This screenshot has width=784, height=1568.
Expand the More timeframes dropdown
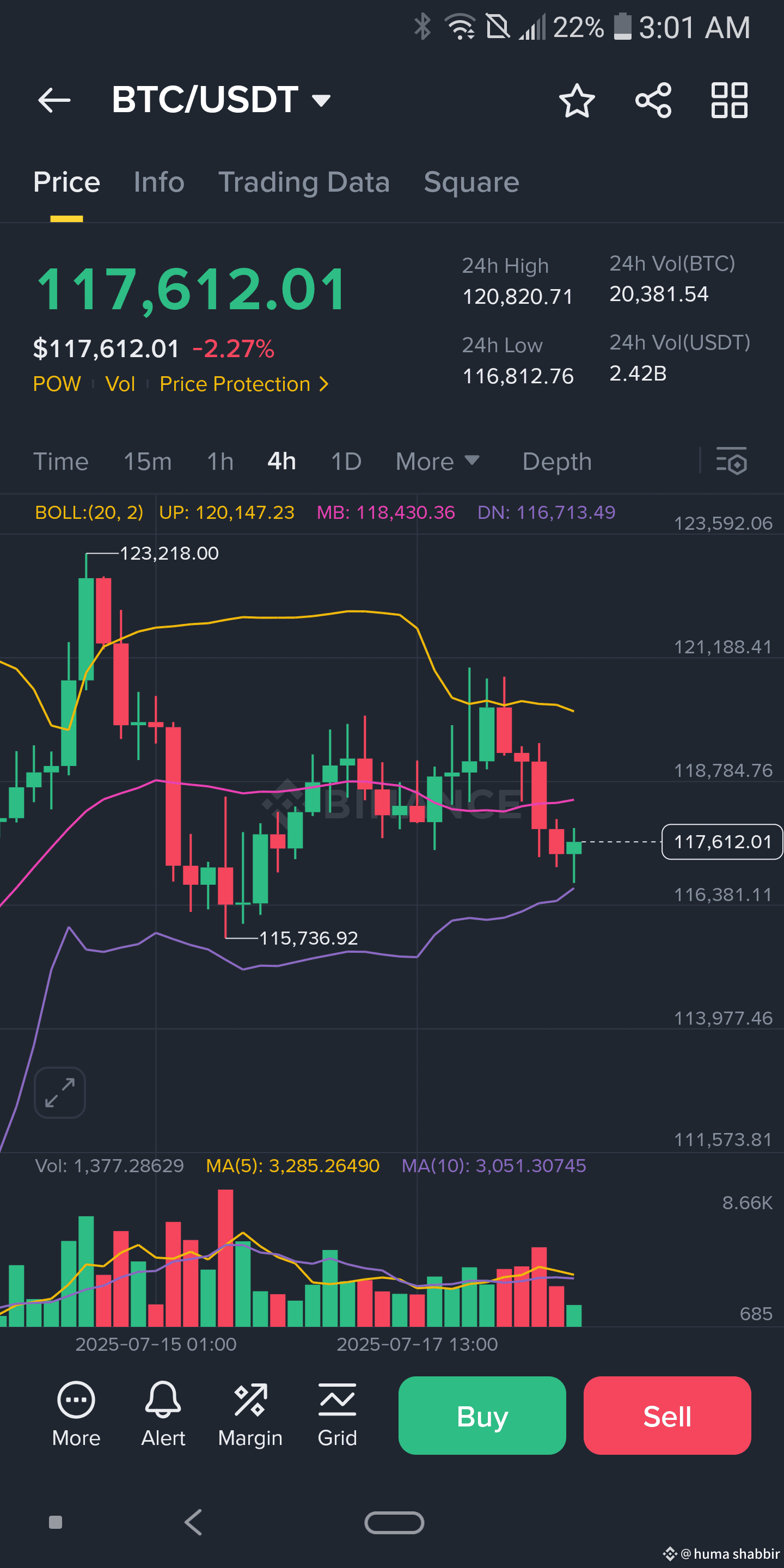point(438,461)
